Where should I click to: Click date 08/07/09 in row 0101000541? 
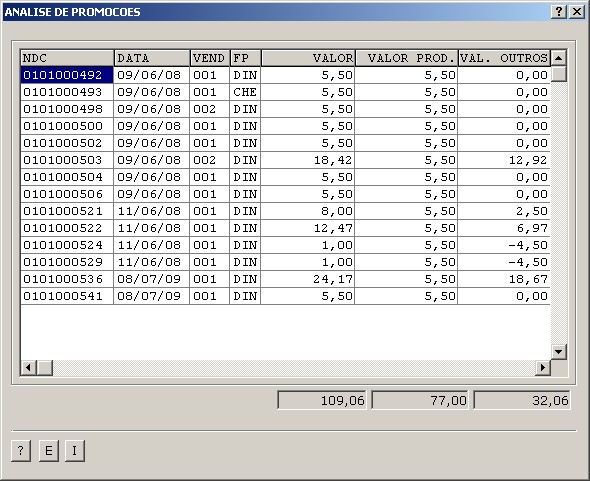(x=152, y=296)
